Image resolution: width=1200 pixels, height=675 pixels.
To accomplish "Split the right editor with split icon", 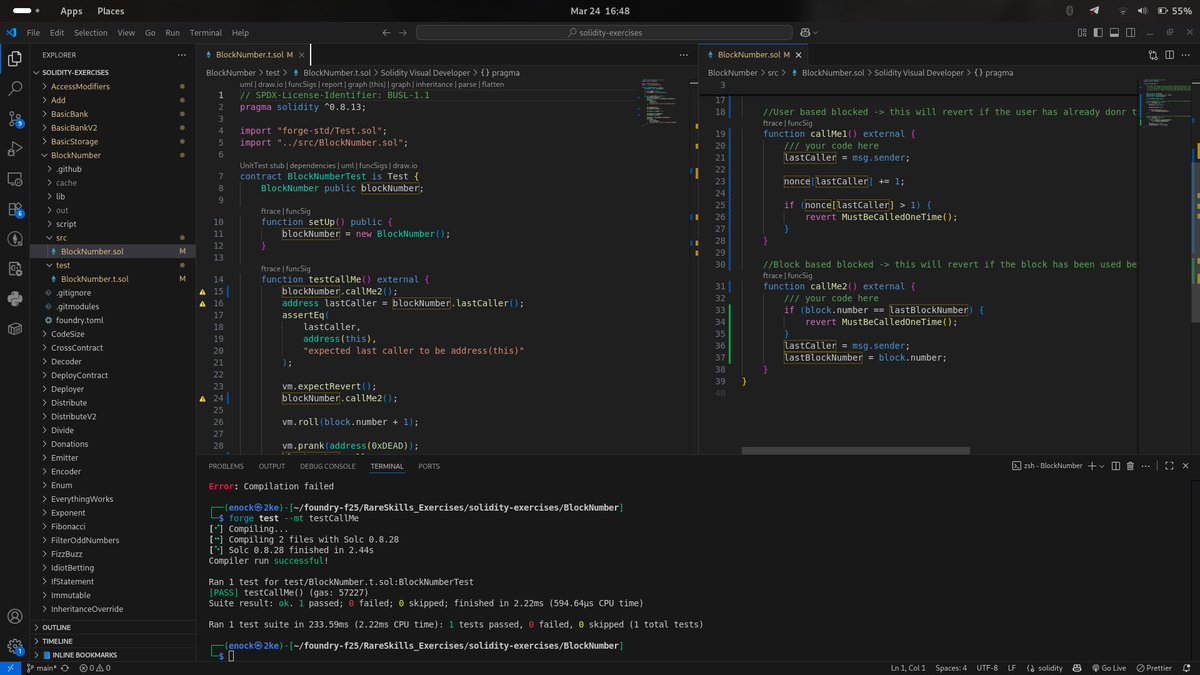I will [x=1168, y=55].
